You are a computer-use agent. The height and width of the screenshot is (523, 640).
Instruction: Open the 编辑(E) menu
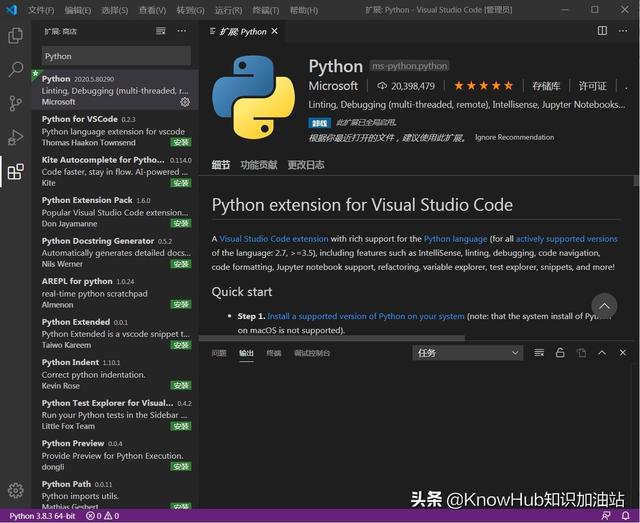click(78, 10)
